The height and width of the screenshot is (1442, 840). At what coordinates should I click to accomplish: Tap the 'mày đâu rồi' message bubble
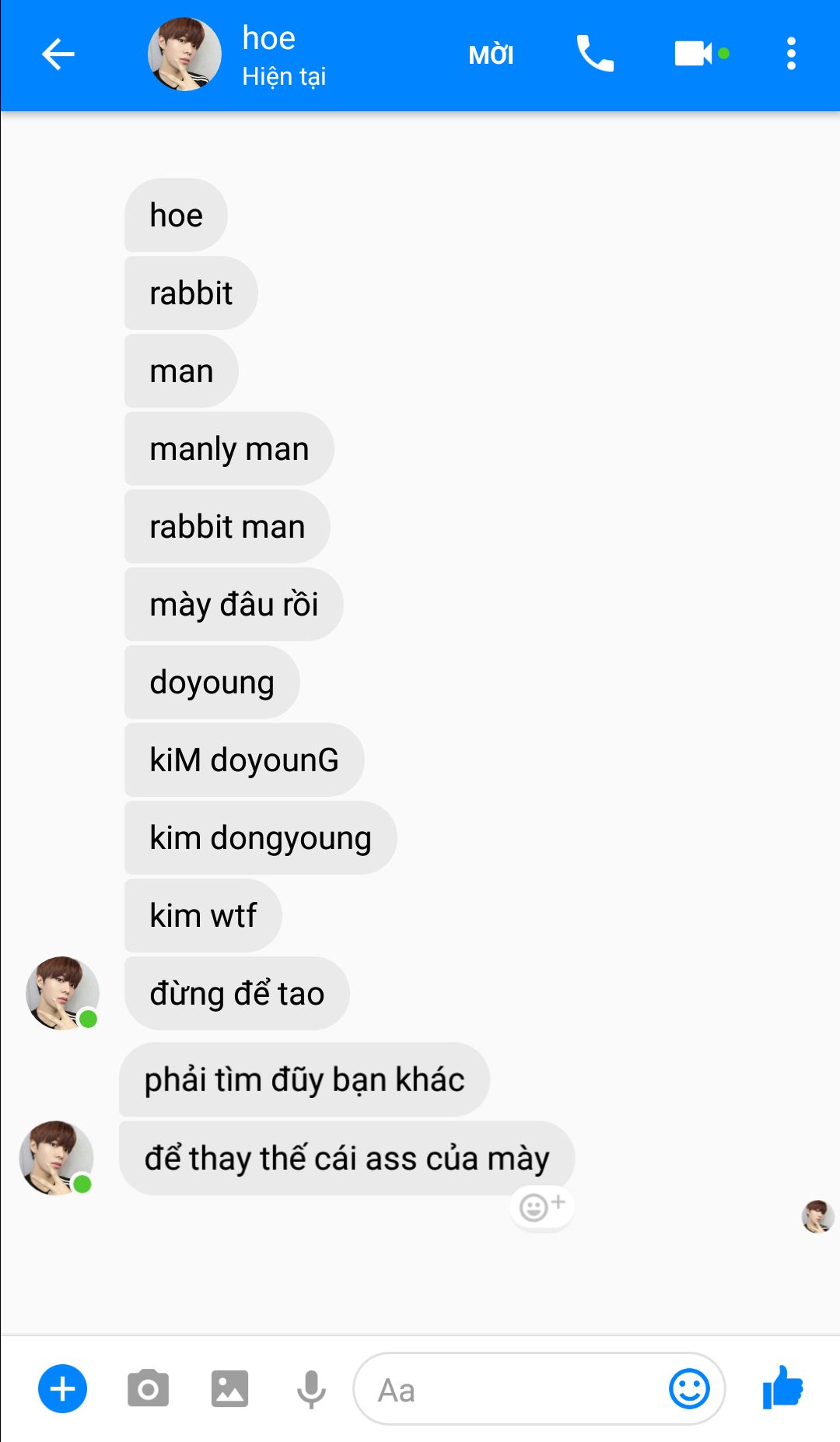point(233,605)
